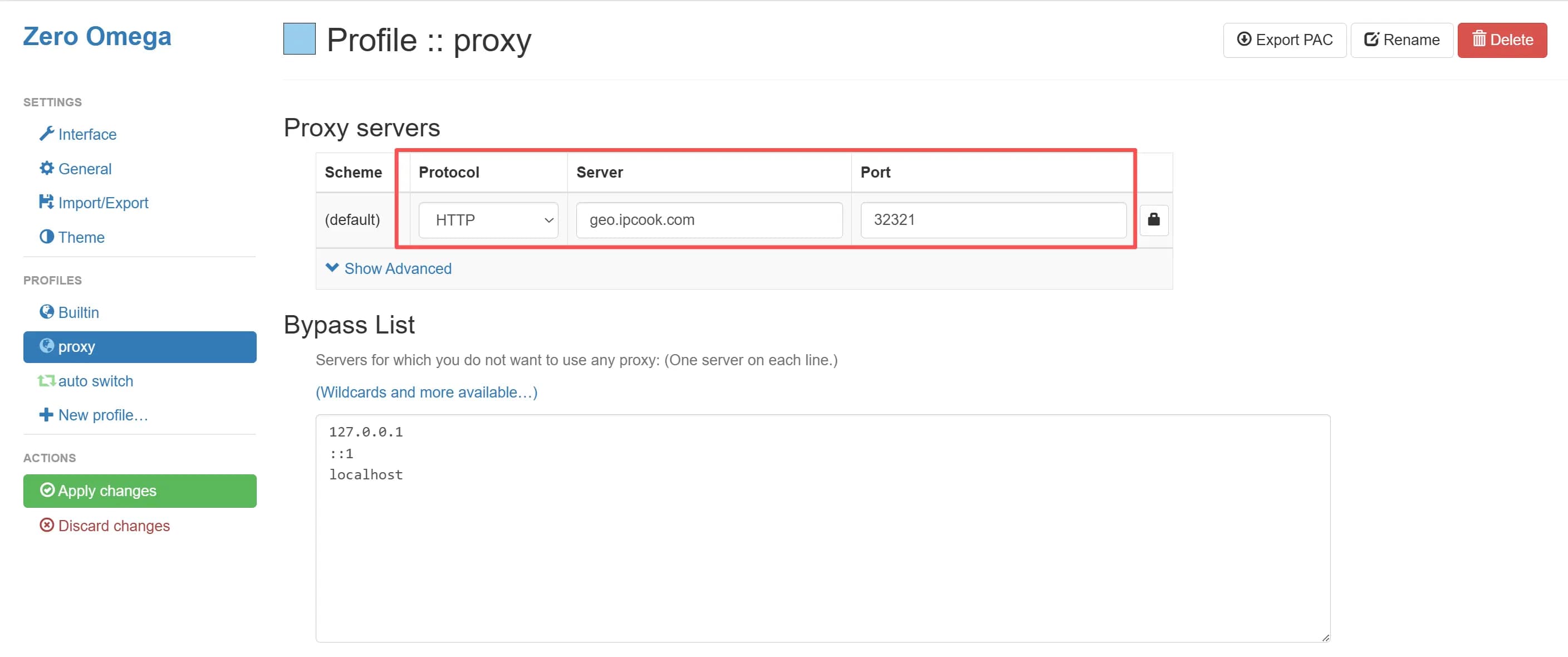Click the retweet icon beside auto switch

pos(47,381)
